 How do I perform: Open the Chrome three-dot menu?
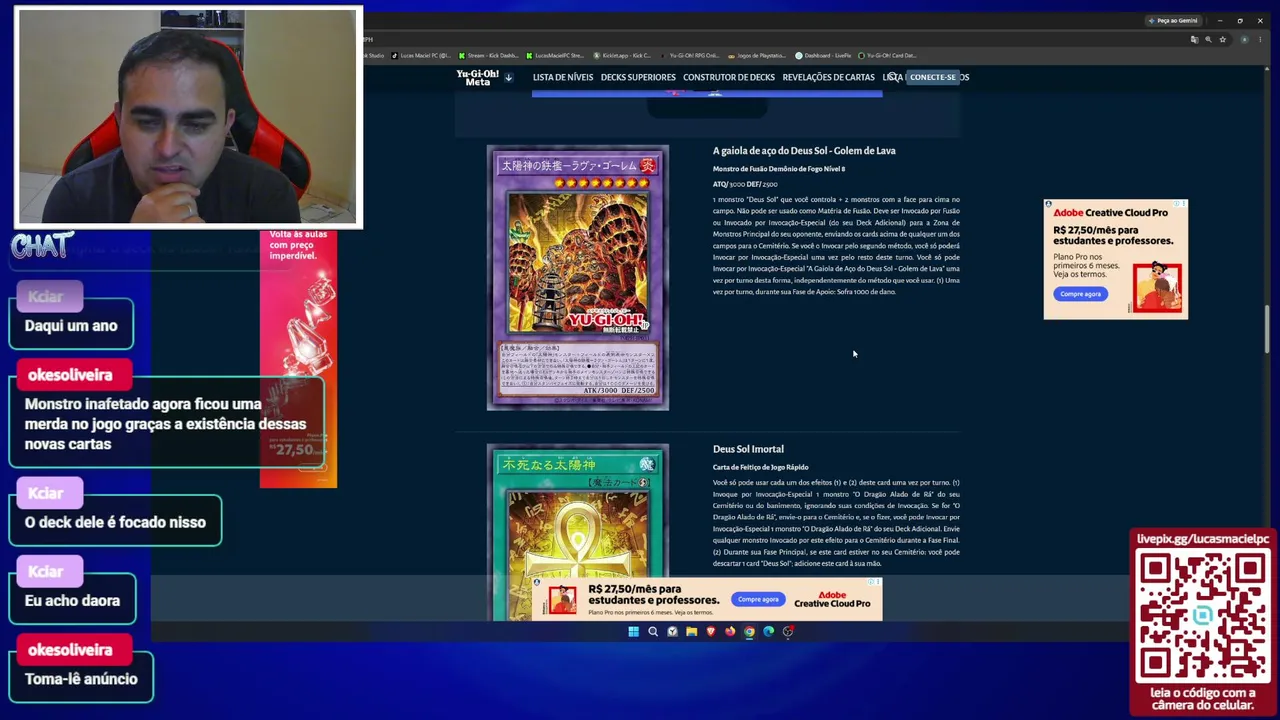[1259, 40]
